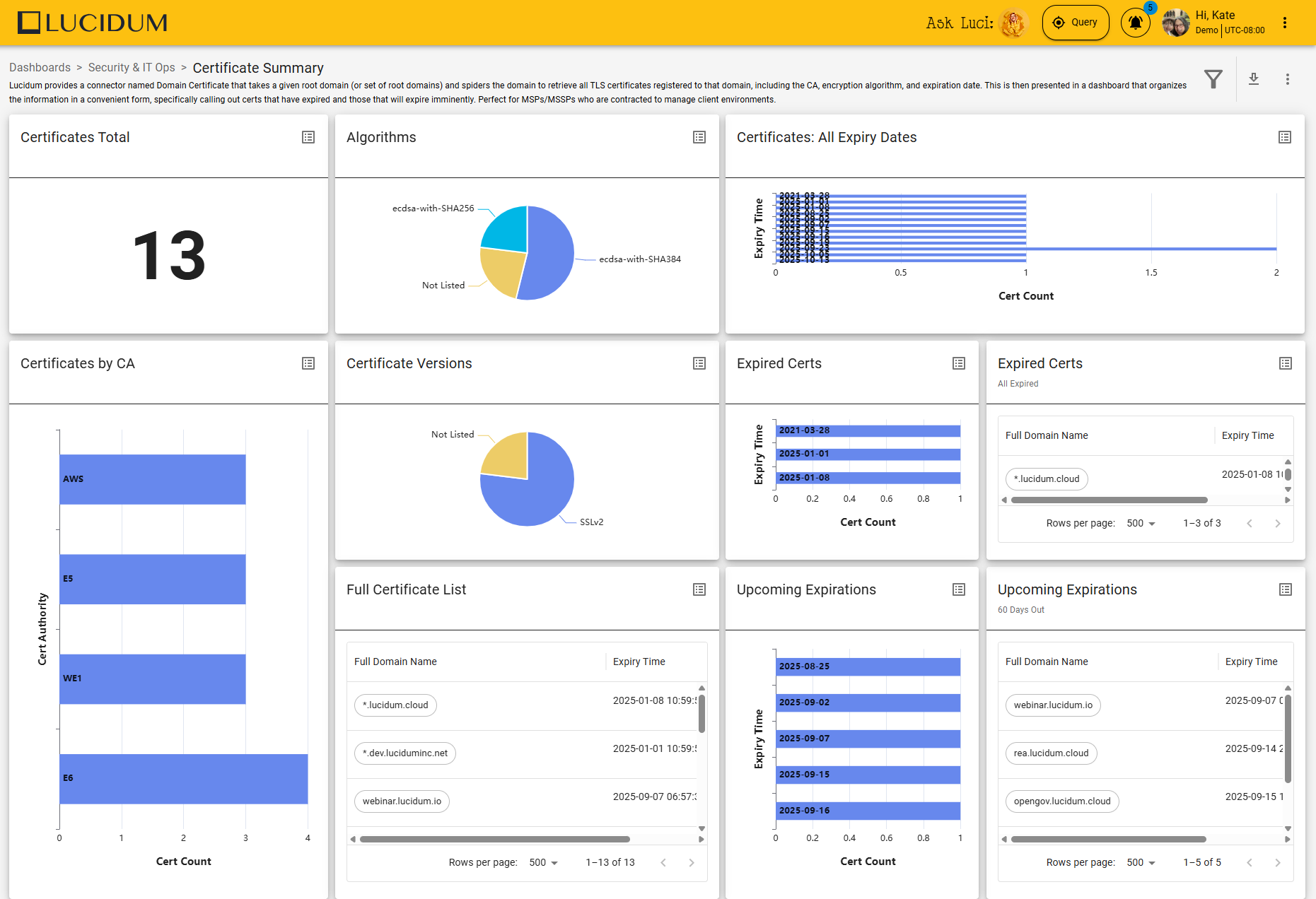Click Kate's user avatar
Image resolution: width=1316 pixels, height=899 pixels.
1176,23
